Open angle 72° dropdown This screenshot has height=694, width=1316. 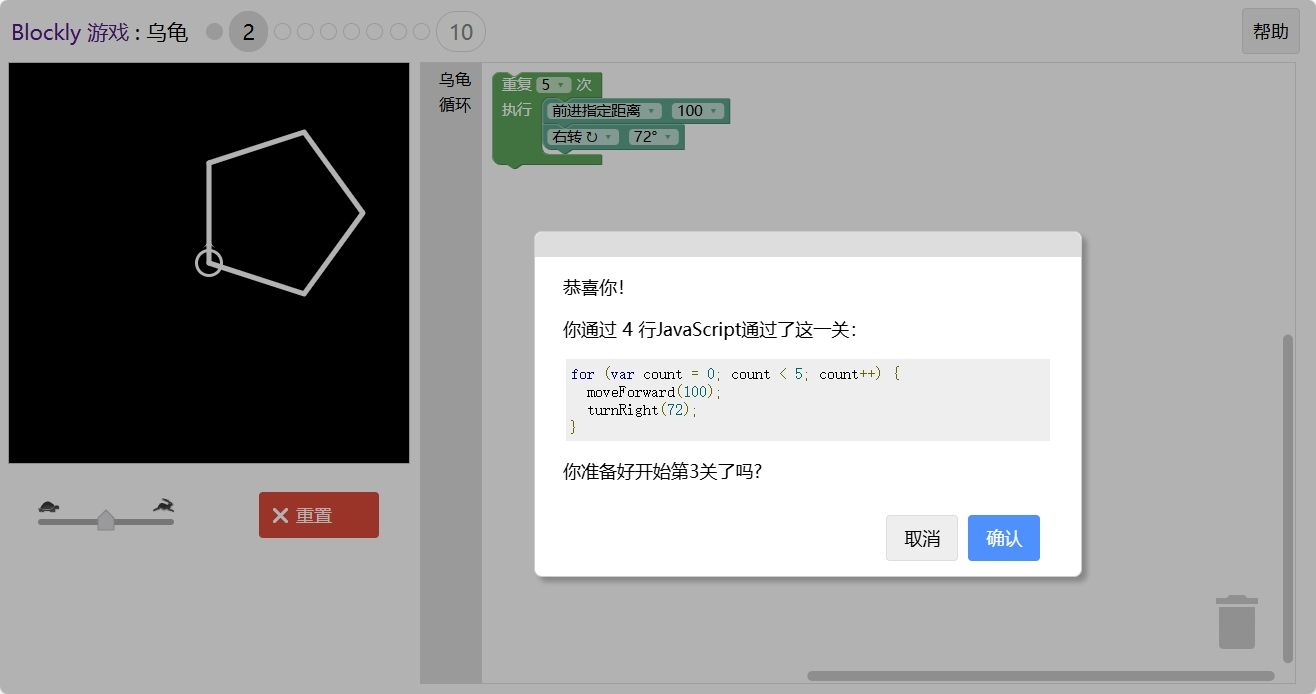click(654, 137)
